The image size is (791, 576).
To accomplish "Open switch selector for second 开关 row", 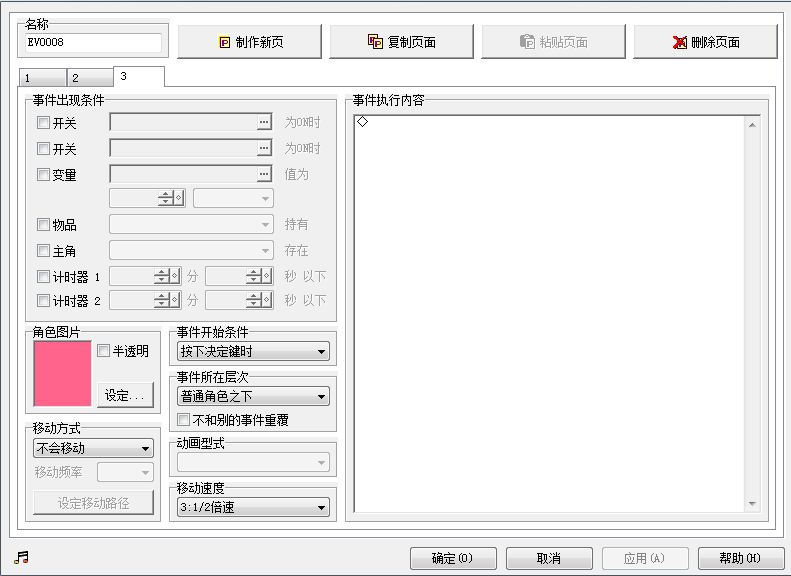I will (x=264, y=148).
